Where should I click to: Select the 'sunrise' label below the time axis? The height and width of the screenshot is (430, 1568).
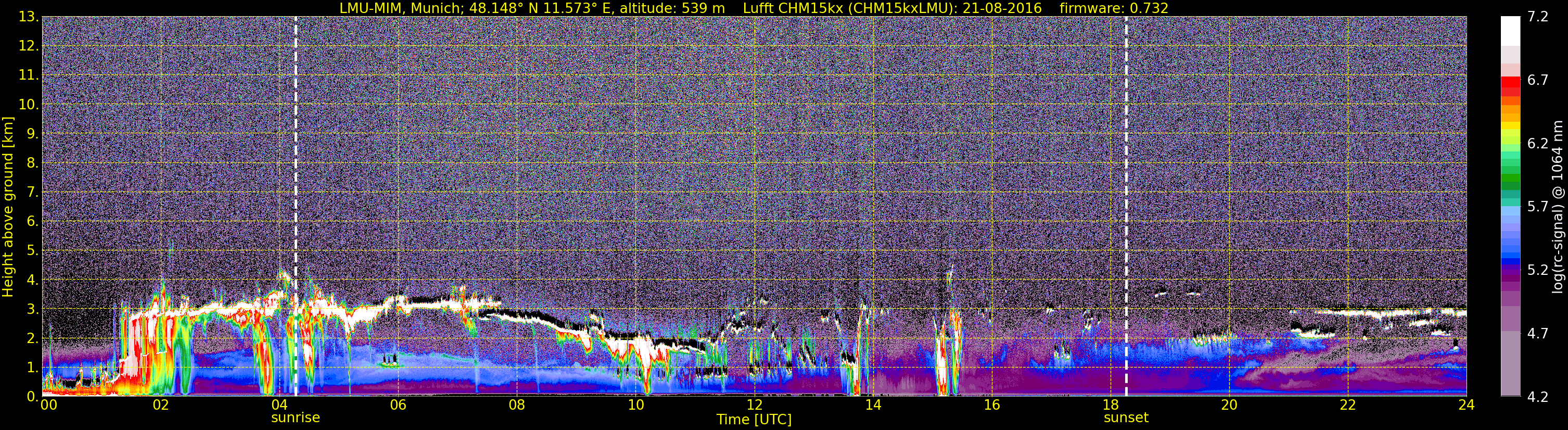point(295,418)
